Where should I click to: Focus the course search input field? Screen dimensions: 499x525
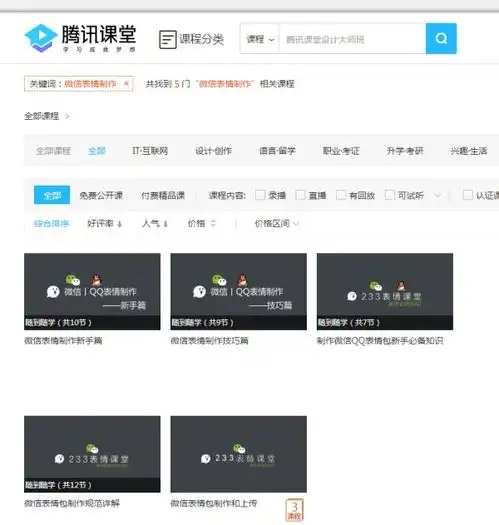point(352,39)
